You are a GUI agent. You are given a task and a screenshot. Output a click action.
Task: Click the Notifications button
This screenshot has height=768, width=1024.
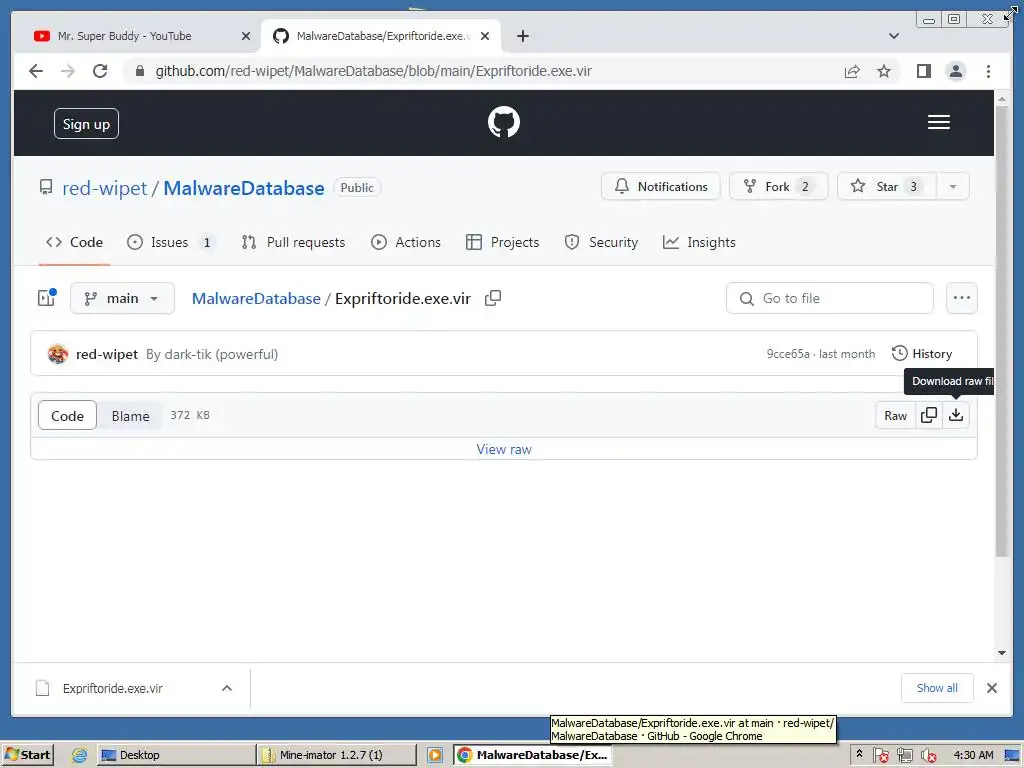pos(660,187)
